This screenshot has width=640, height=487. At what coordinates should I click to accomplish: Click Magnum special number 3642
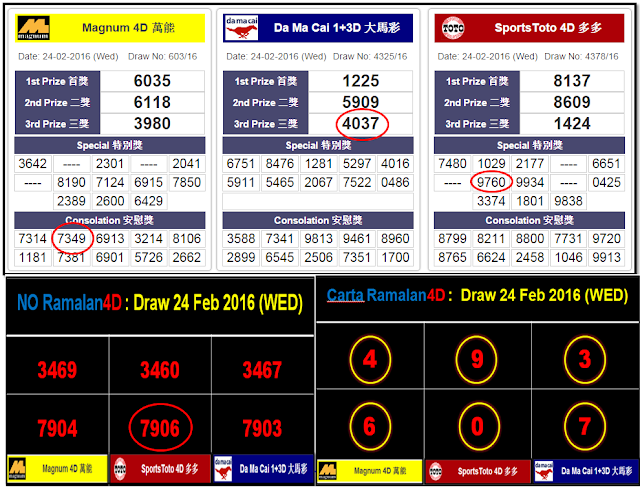(x=33, y=164)
